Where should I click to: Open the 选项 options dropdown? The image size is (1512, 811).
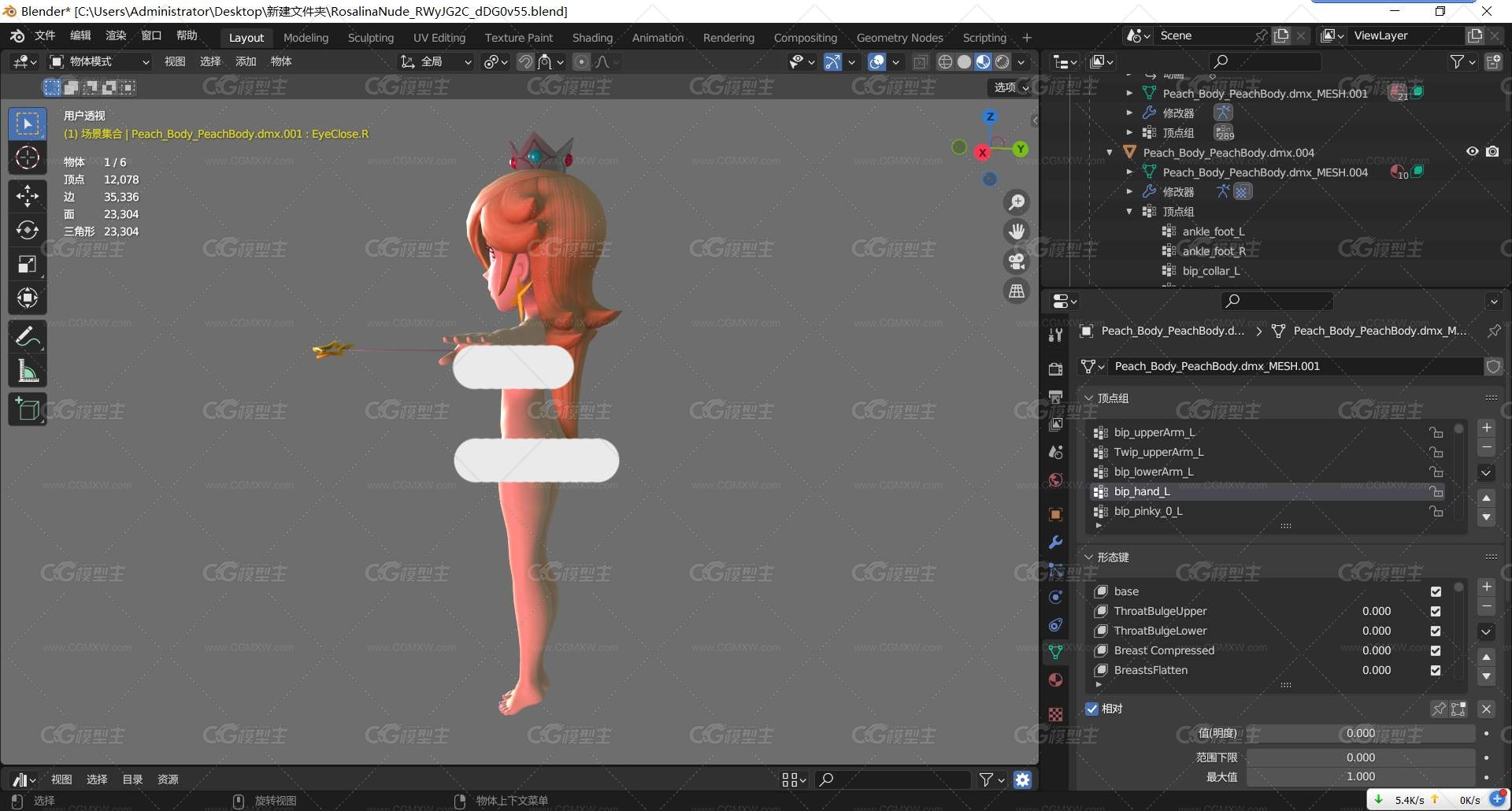[1010, 87]
